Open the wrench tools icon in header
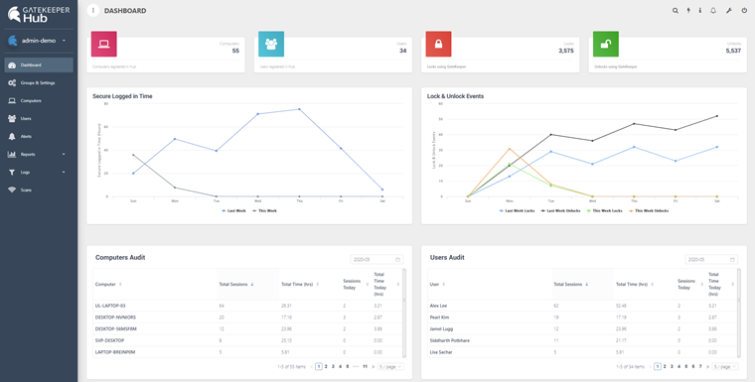Image resolution: width=755 pixels, height=382 pixels. (729, 11)
